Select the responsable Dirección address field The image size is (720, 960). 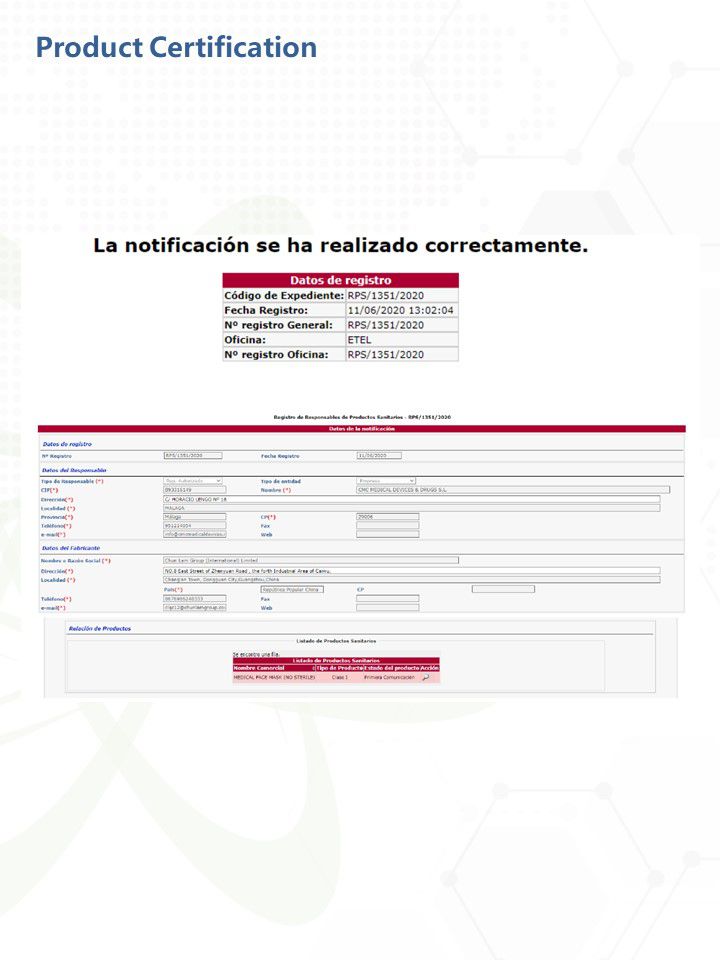pos(411,500)
